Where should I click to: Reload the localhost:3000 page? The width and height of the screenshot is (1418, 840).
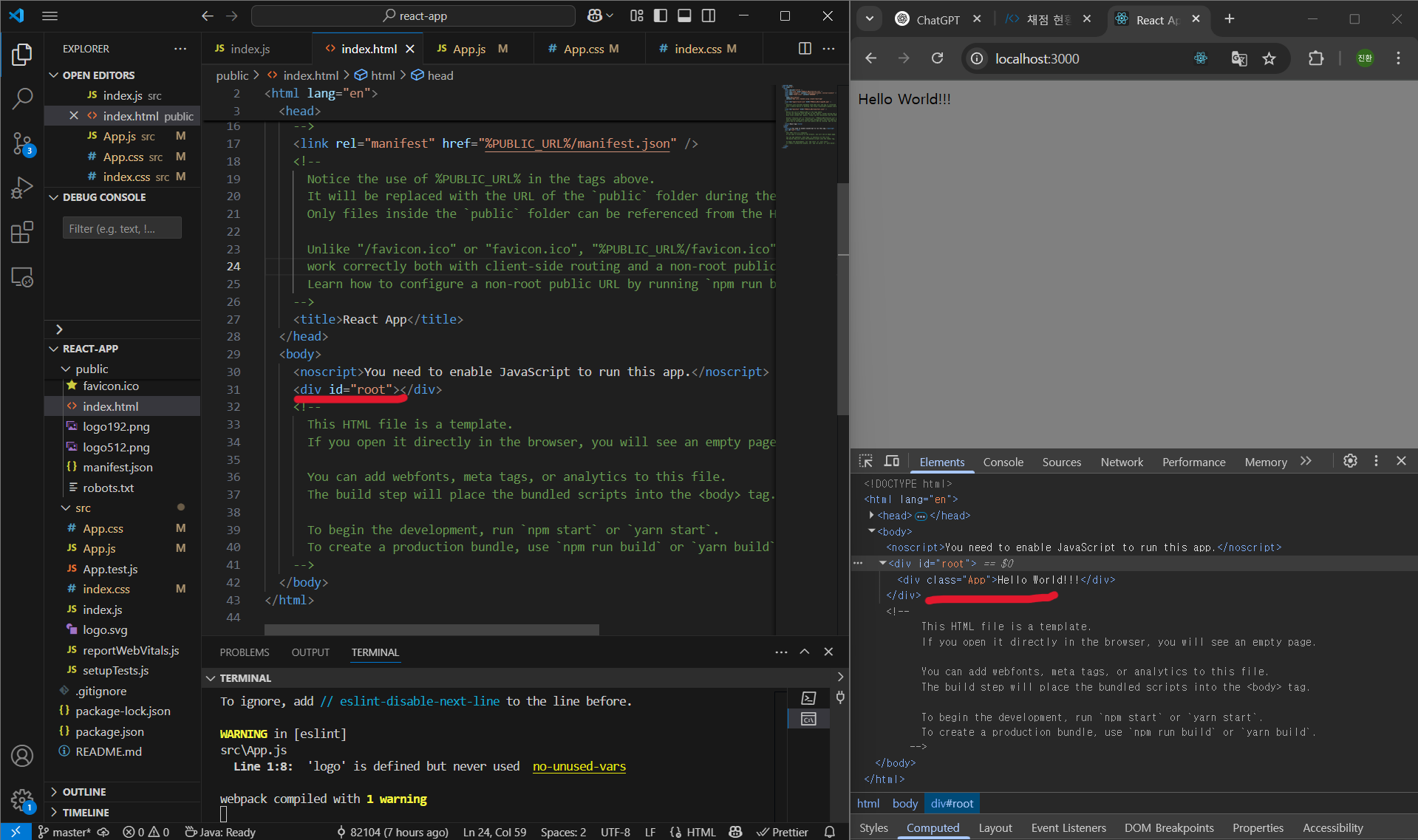tap(937, 58)
